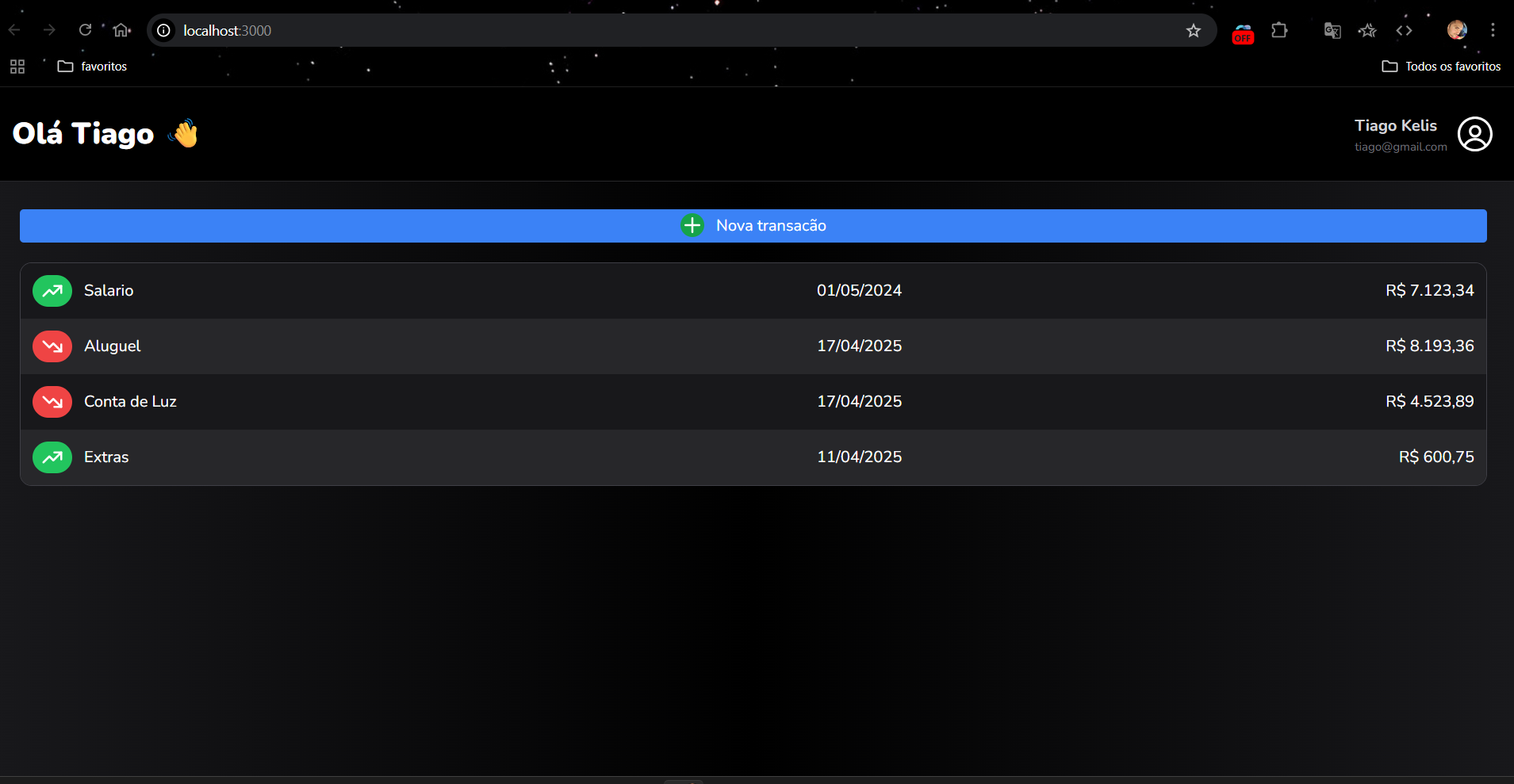Click the red expense icon beside Aluguel

tap(52, 346)
